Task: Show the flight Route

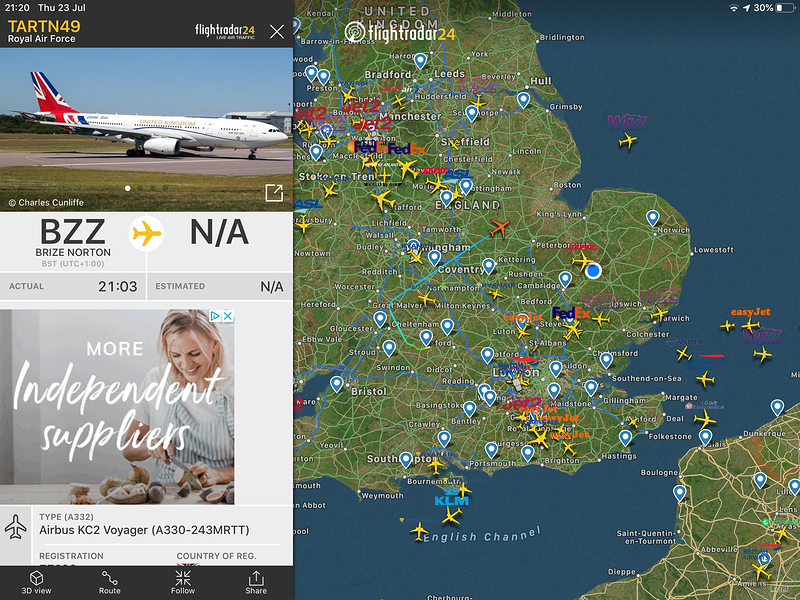Action: pos(109,582)
